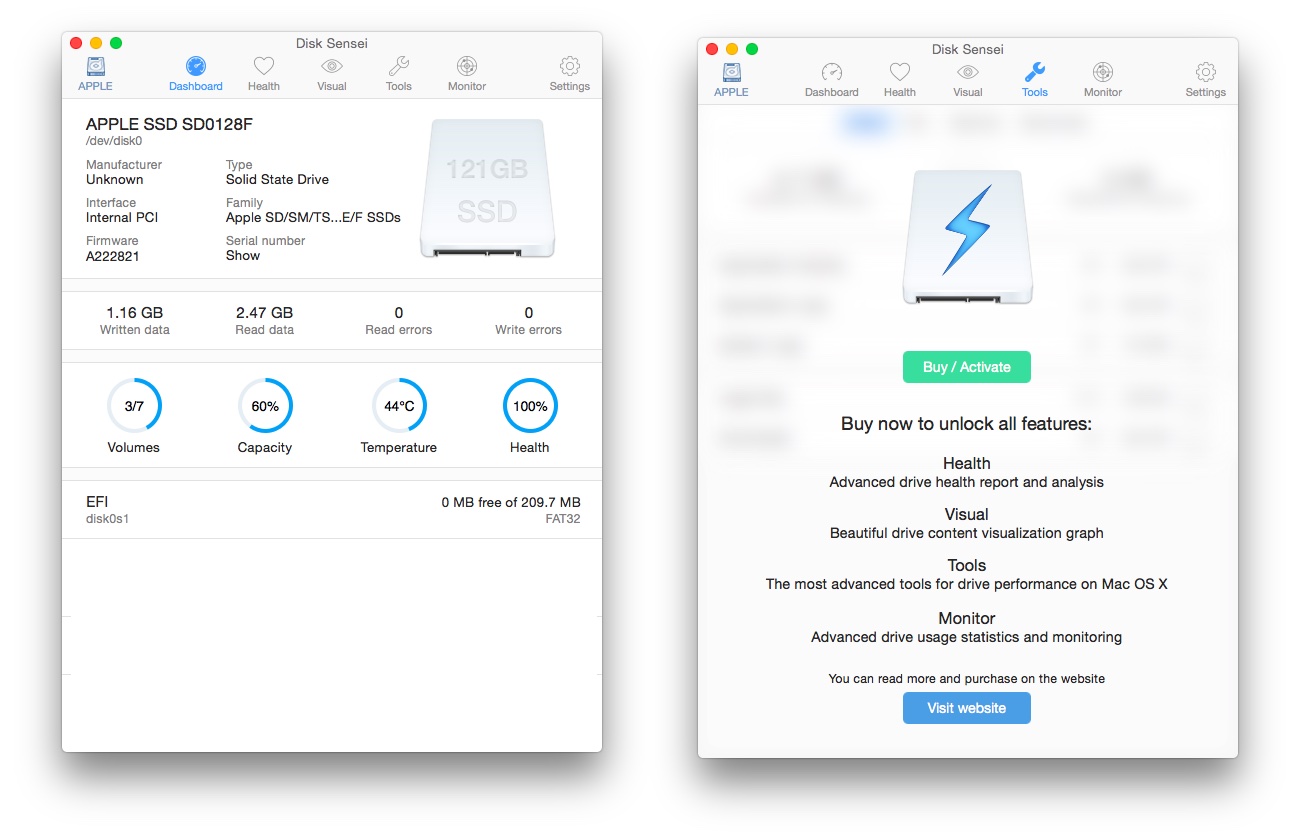Click the 100% Health gauge
This screenshot has height=832, width=1300.
pos(530,406)
